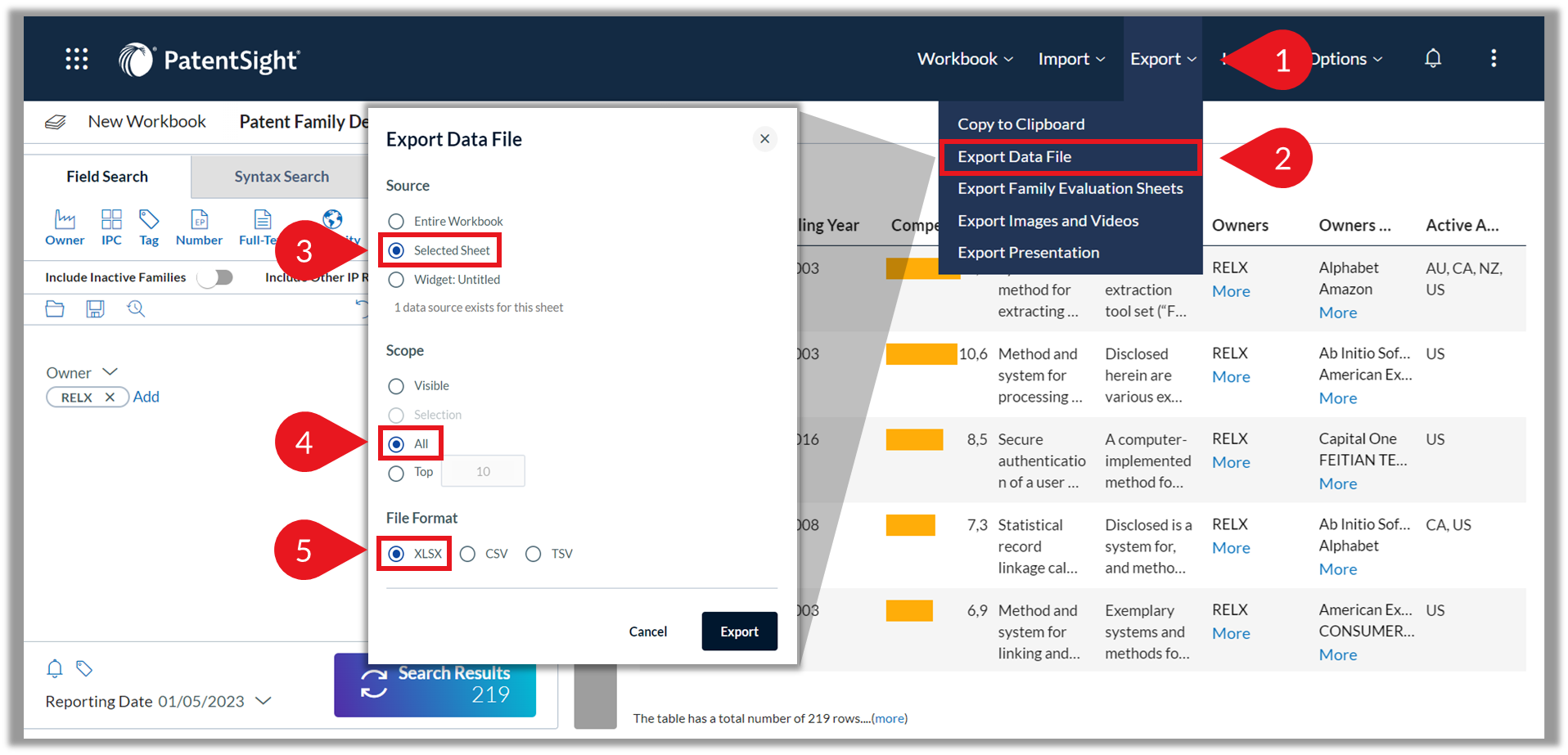Click 'Statistical record linkage cal...' cell

(x=1038, y=546)
